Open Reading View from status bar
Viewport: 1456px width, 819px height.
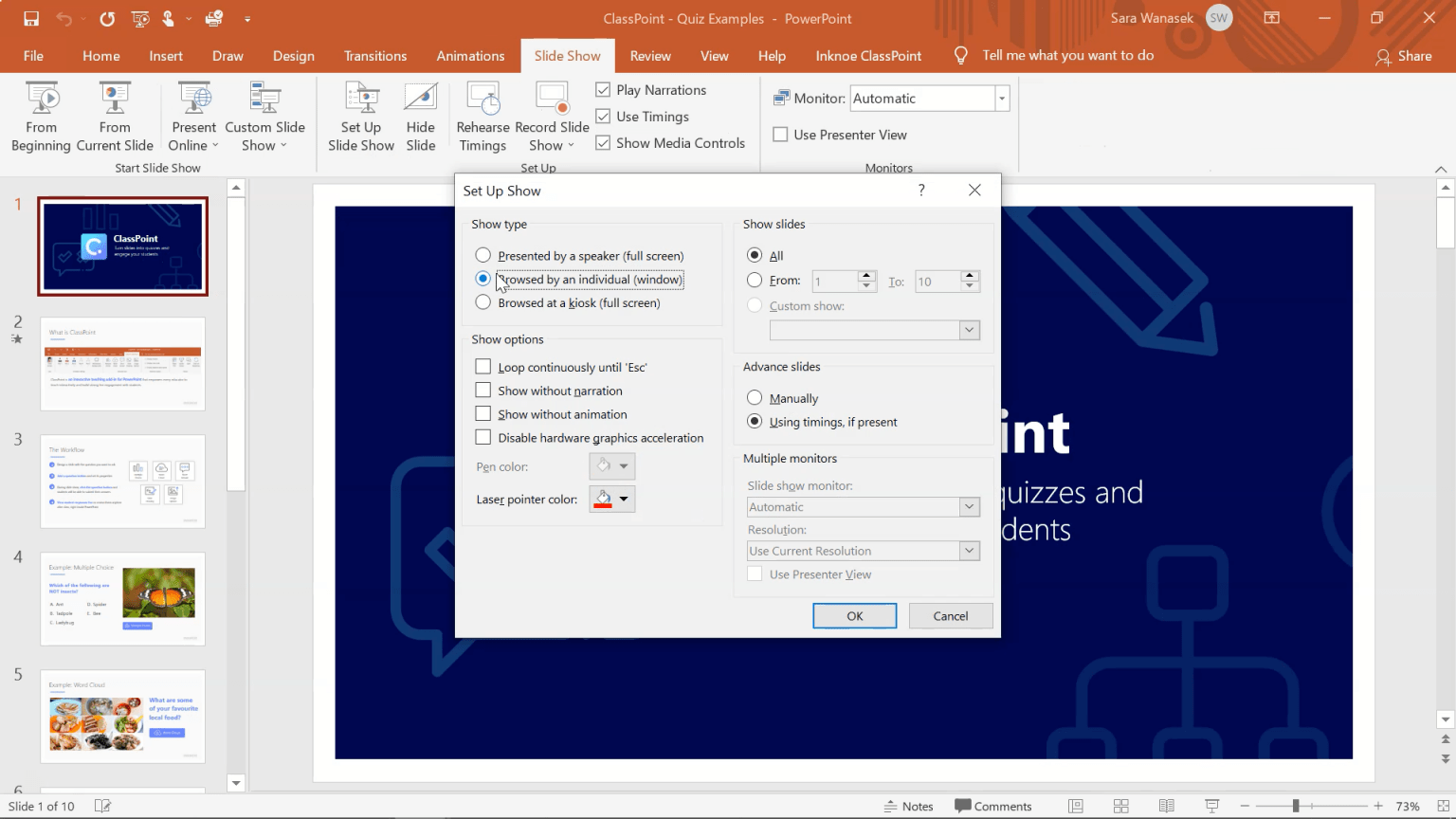1166,805
